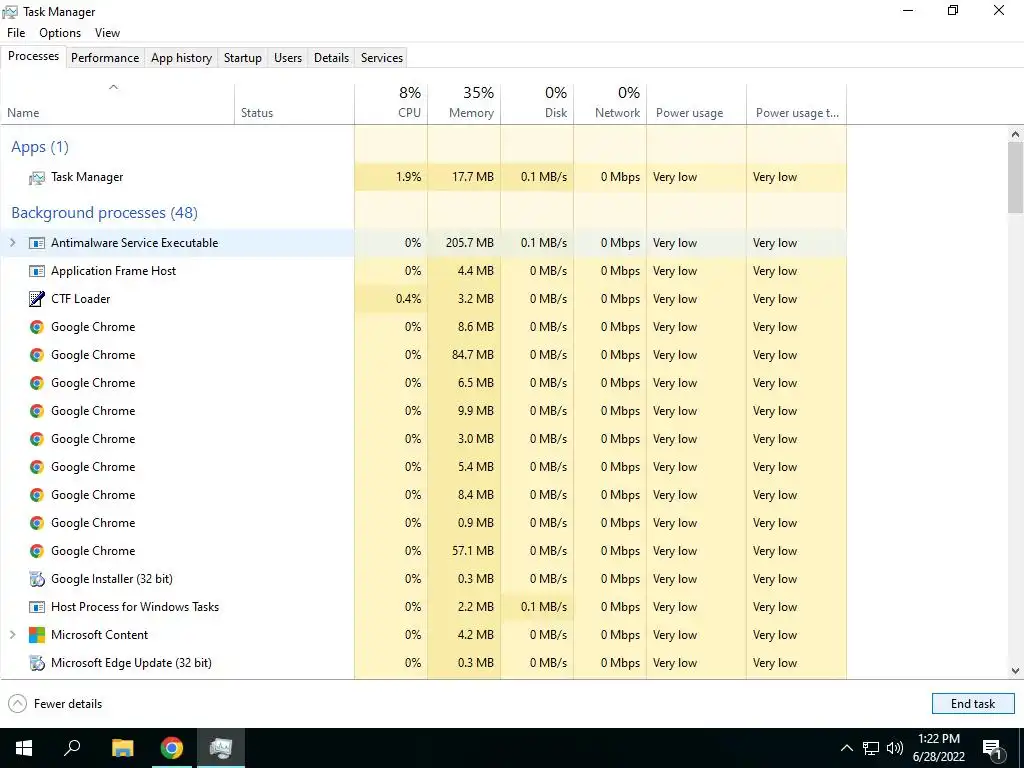Image resolution: width=1024 pixels, height=768 pixels.
Task: Collapse view using Fewer details arrow
Action: point(18,703)
